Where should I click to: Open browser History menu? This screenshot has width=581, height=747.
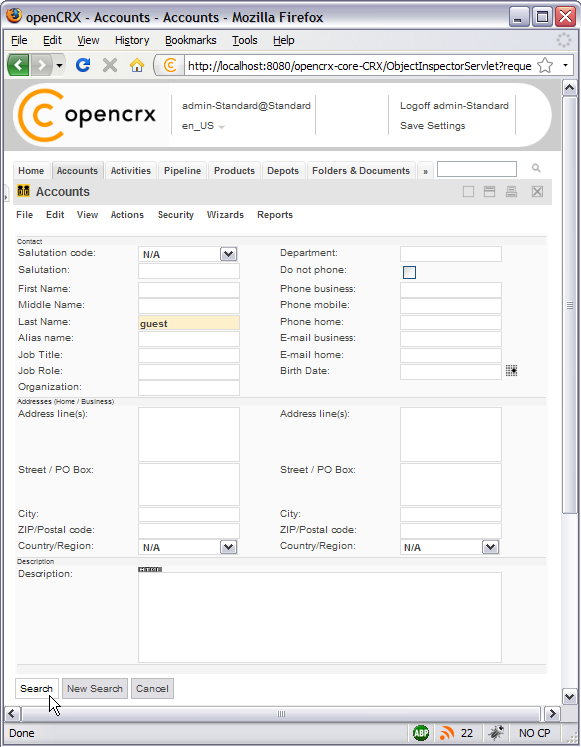132,40
